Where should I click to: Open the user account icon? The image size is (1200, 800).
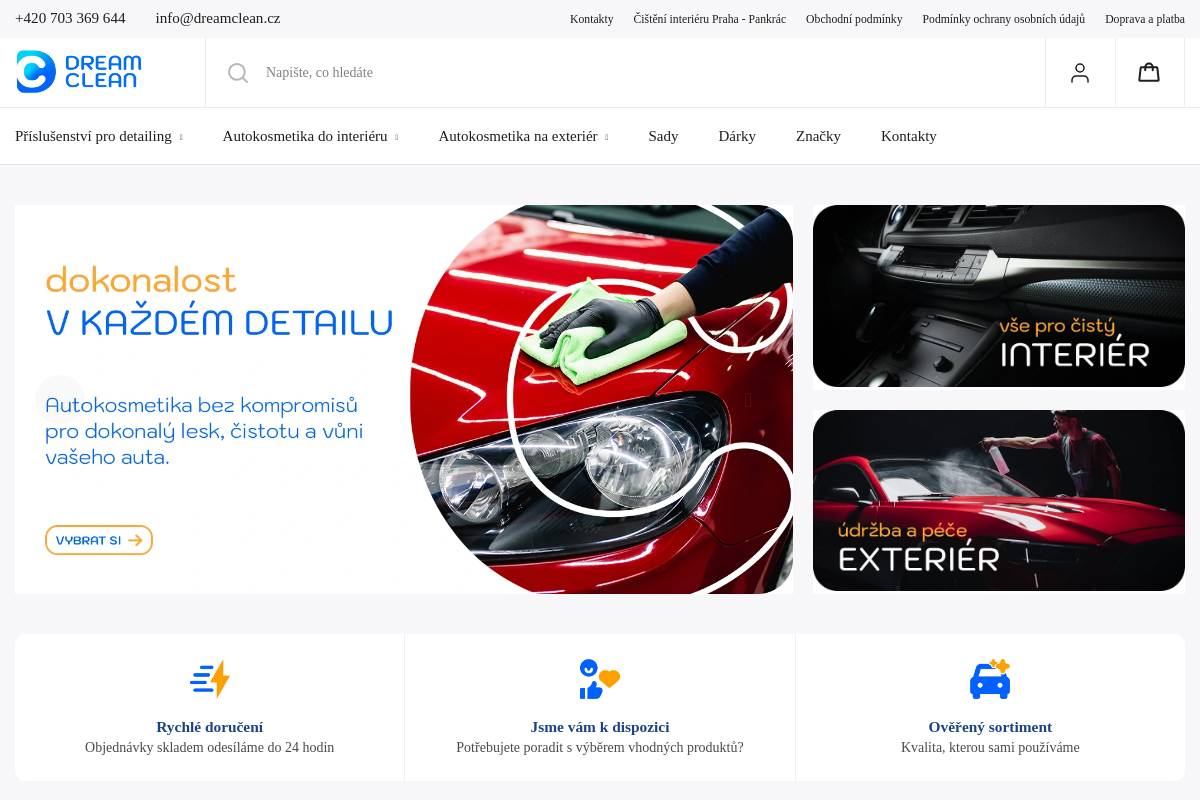(1080, 72)
